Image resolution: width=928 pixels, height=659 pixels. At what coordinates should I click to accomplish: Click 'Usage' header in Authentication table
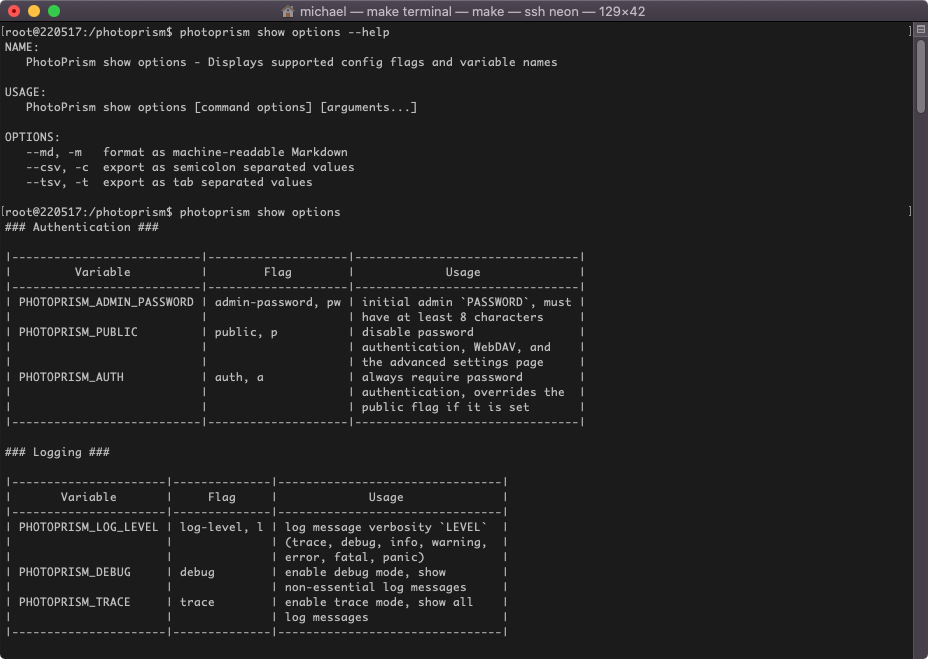463,272
